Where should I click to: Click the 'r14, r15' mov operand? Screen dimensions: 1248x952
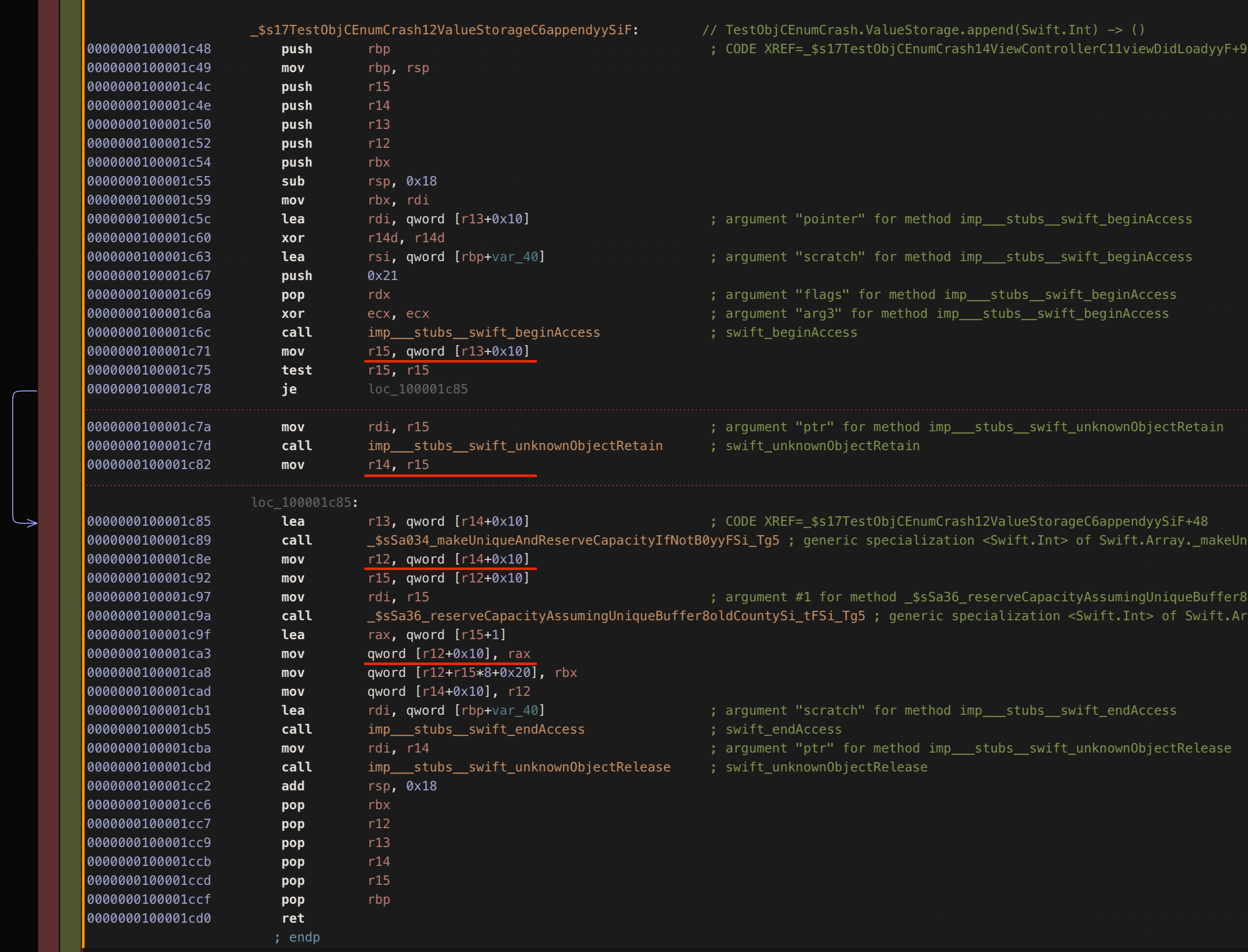coord(399,465)
